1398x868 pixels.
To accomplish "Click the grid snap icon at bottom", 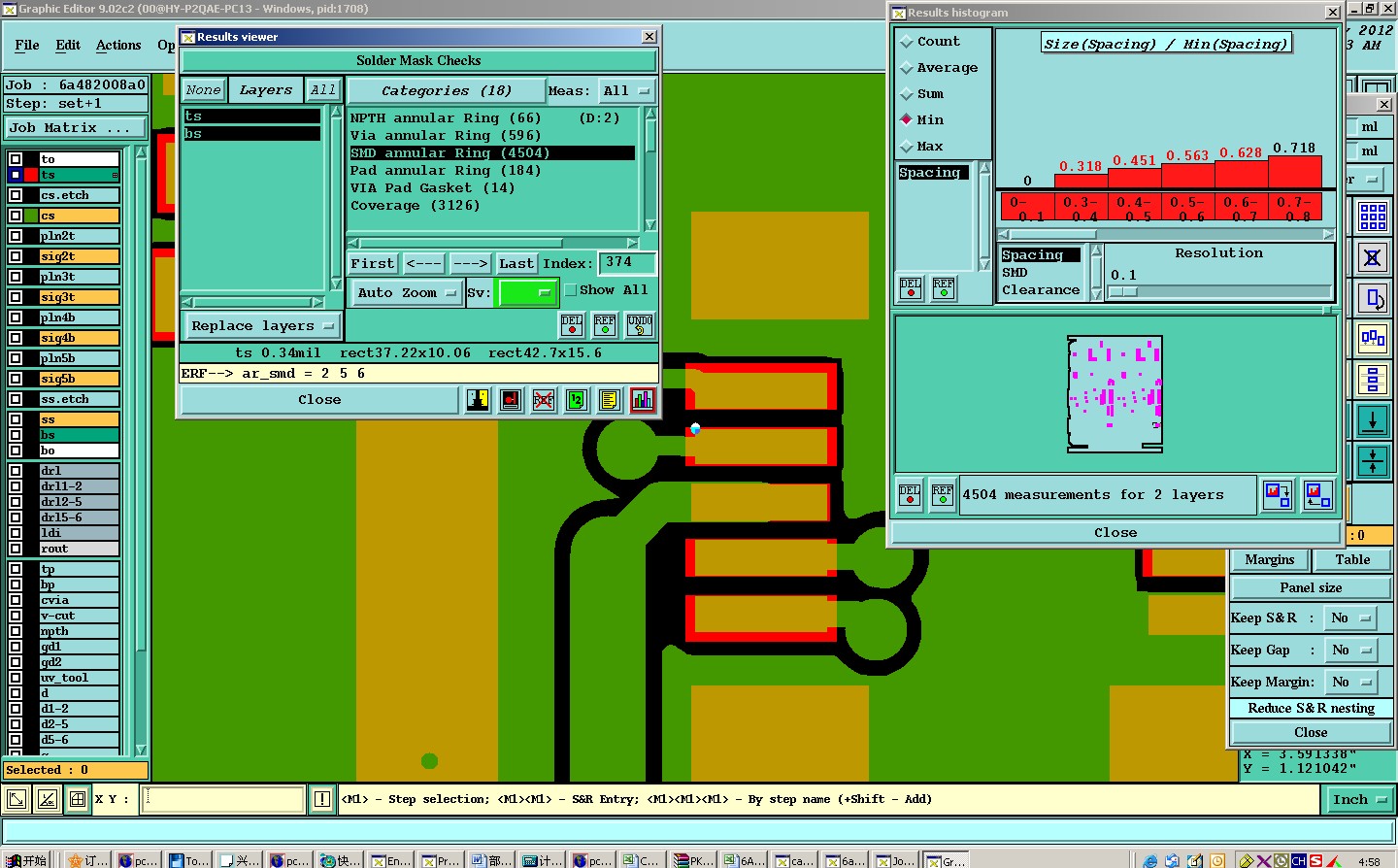I will 78,800.
